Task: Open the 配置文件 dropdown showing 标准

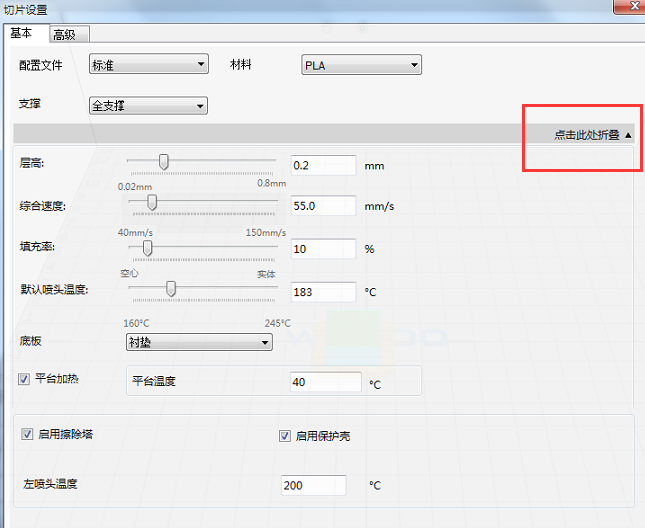Action: tap(148, 65)
